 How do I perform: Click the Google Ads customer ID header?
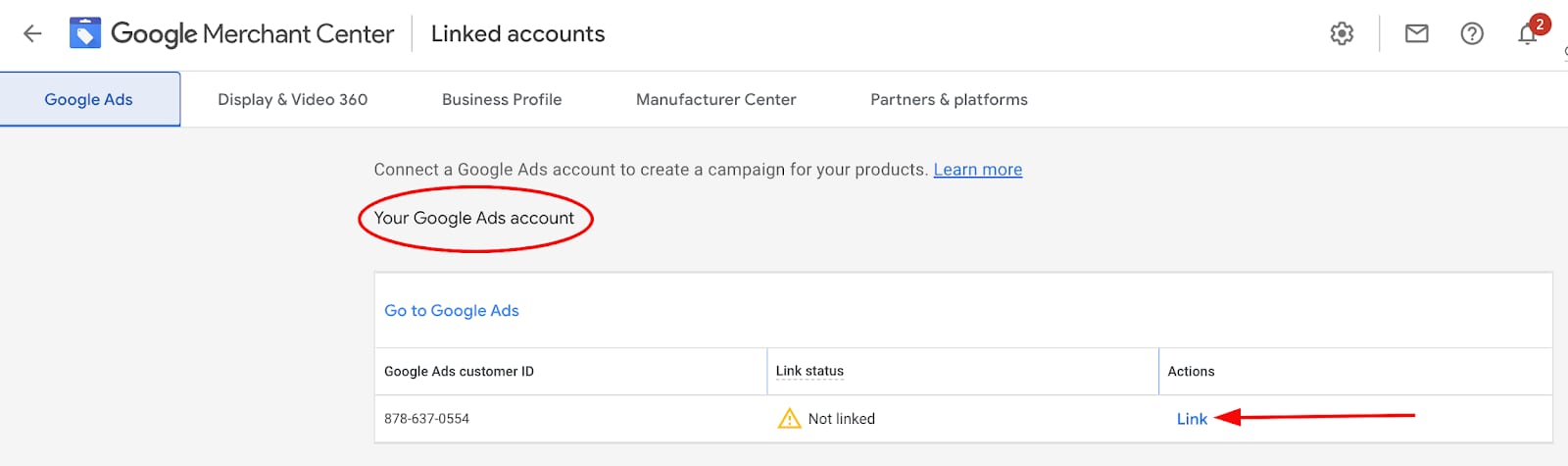(x=459, y=372)
